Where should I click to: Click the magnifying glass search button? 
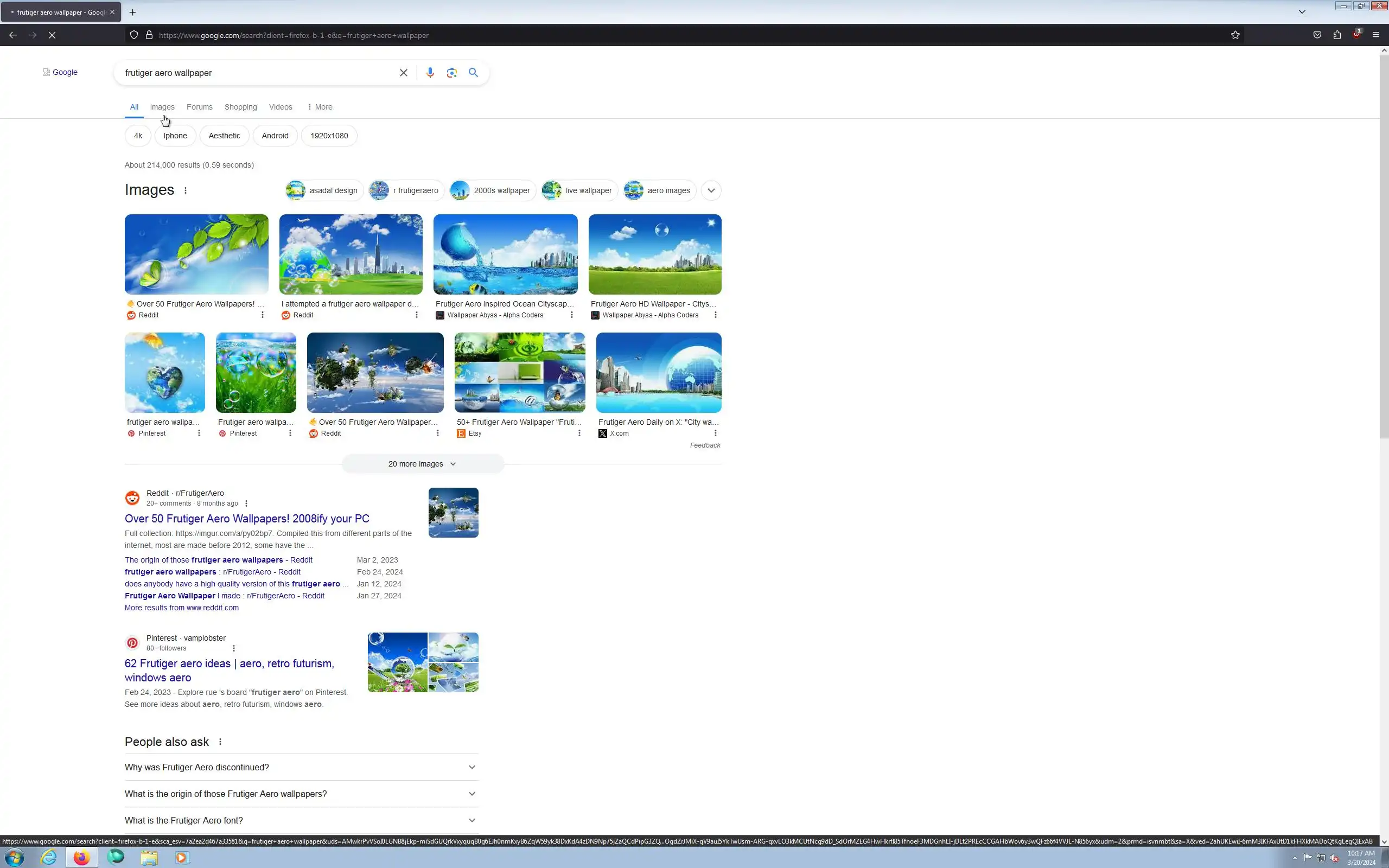click(473, 73)
